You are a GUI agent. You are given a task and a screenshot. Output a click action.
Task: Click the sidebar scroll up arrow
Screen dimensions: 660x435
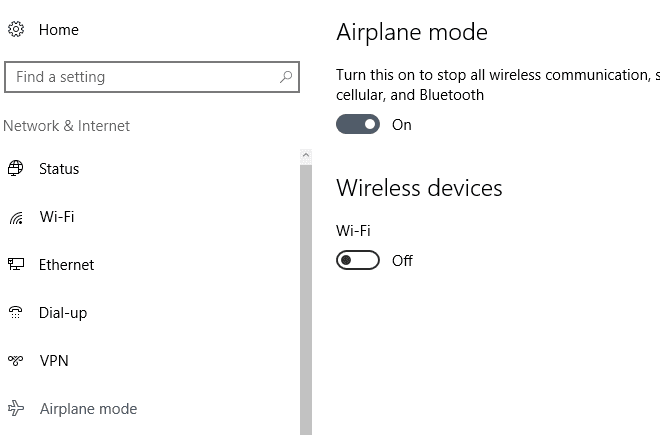pos(306,155)
